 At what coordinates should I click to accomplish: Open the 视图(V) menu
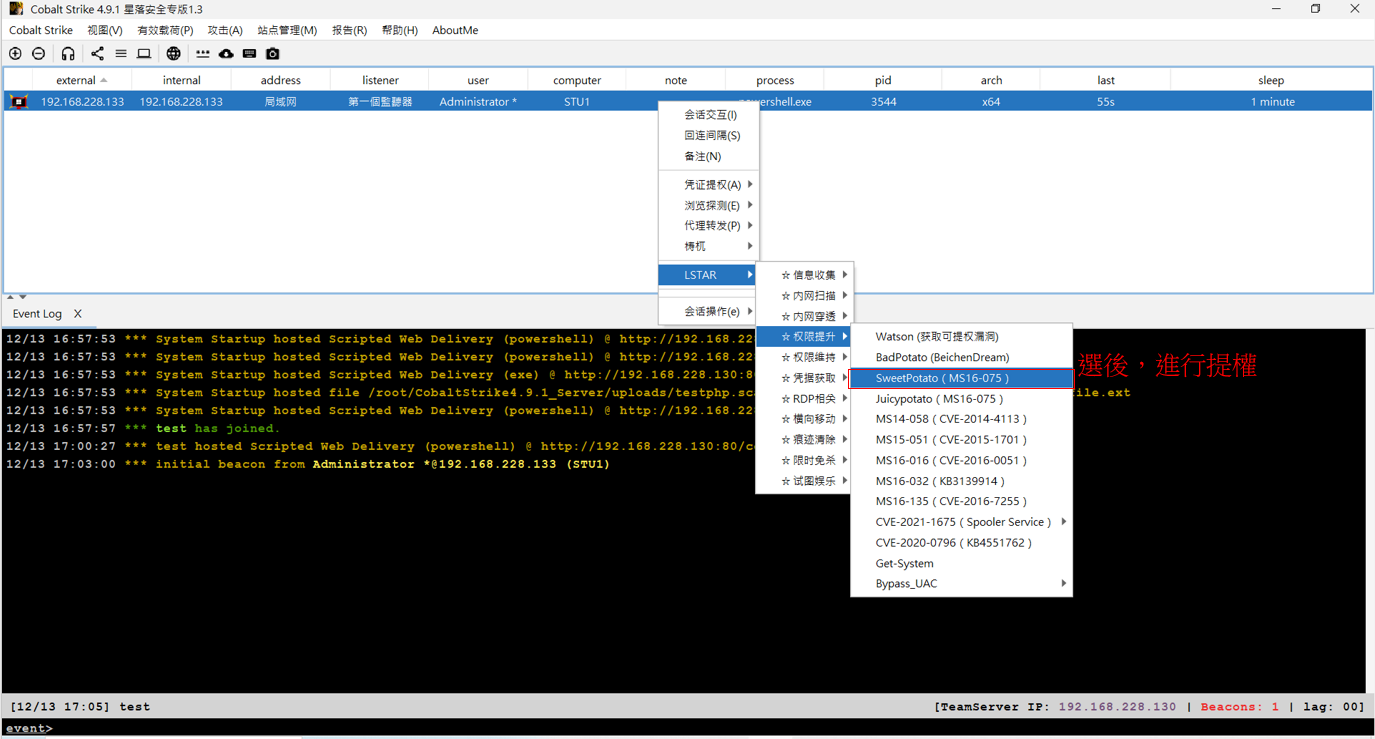tap(105, 30)
